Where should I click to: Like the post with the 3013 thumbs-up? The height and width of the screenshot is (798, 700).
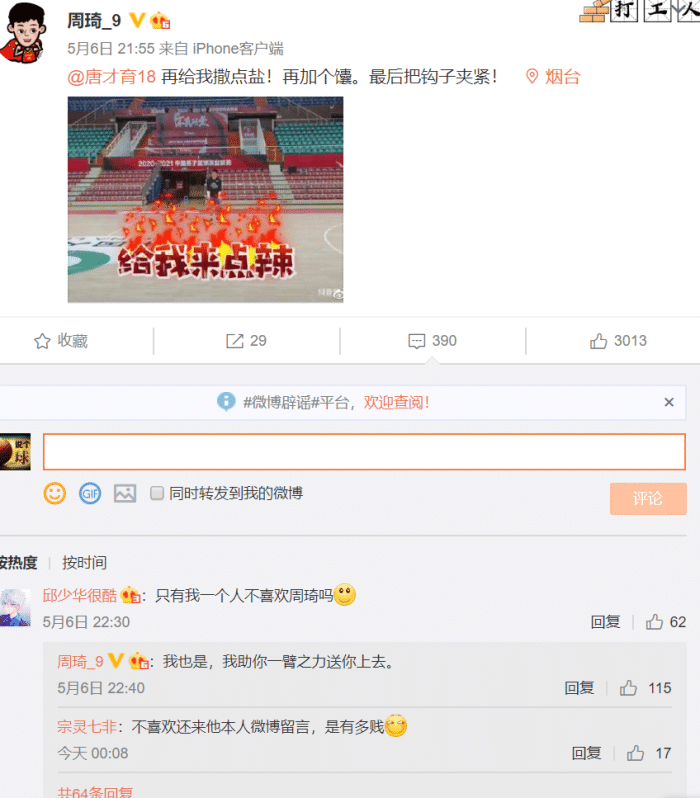click(598, 341)
